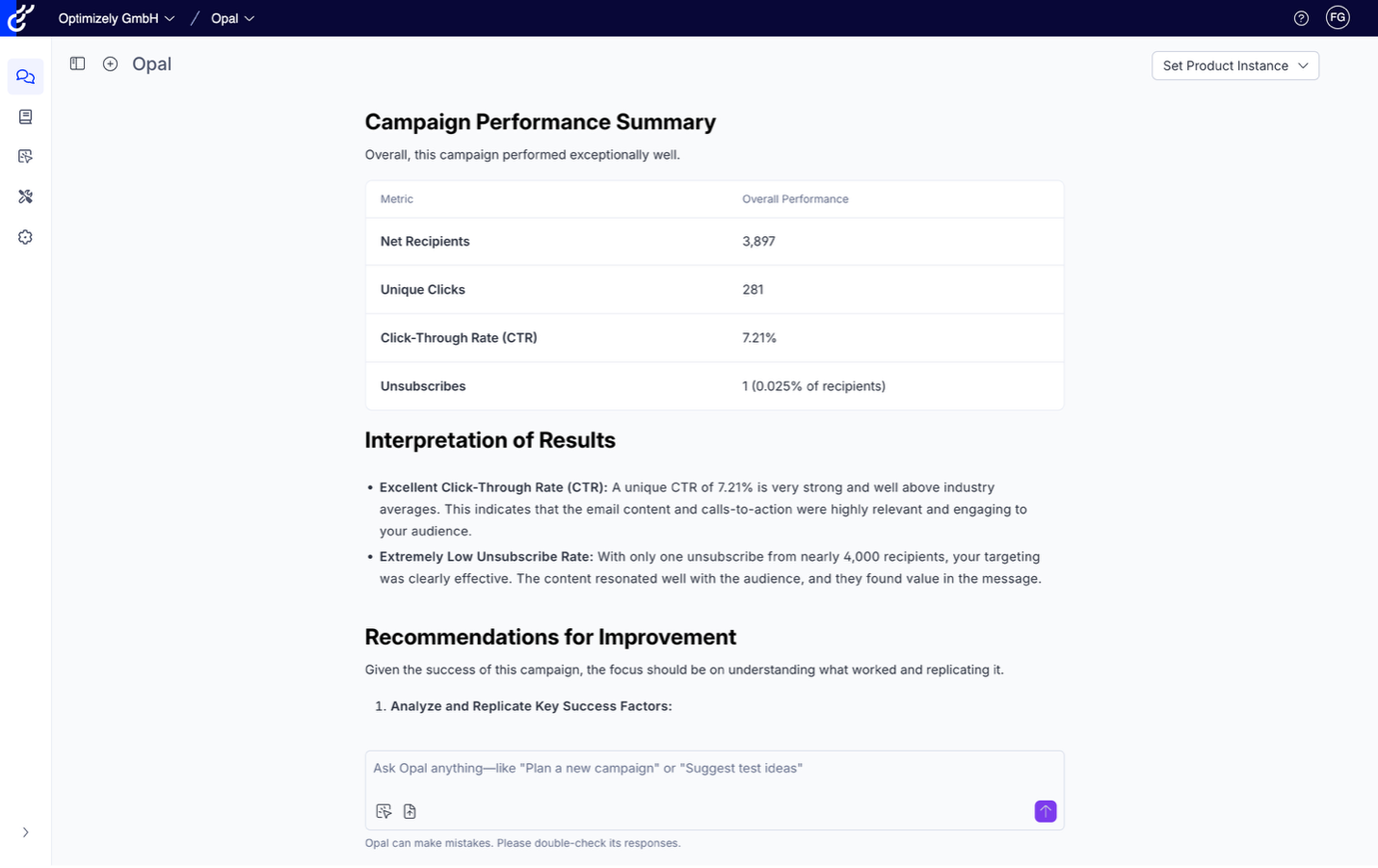Start a new chat with plus icon
The image size is (1378, 868).
[111, 64]
